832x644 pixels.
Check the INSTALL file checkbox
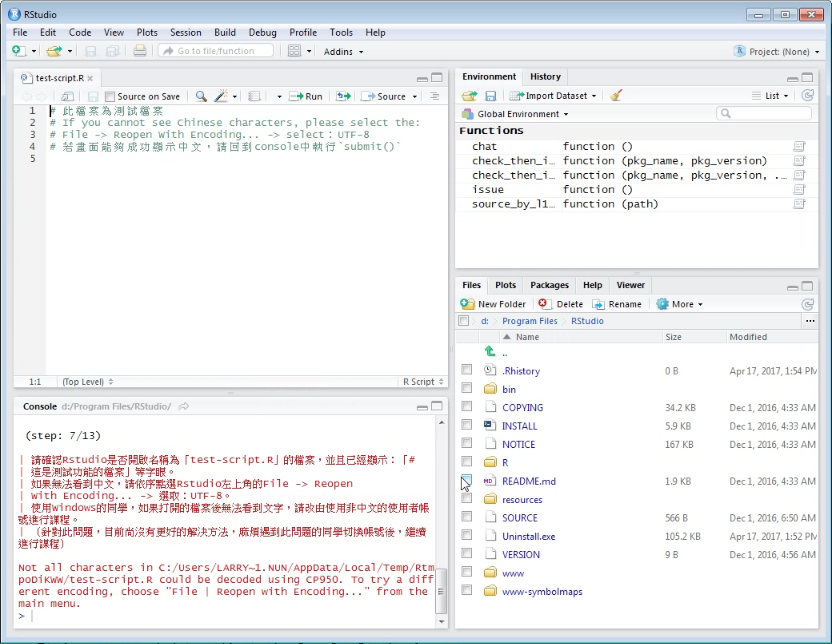tap(466, 424)
